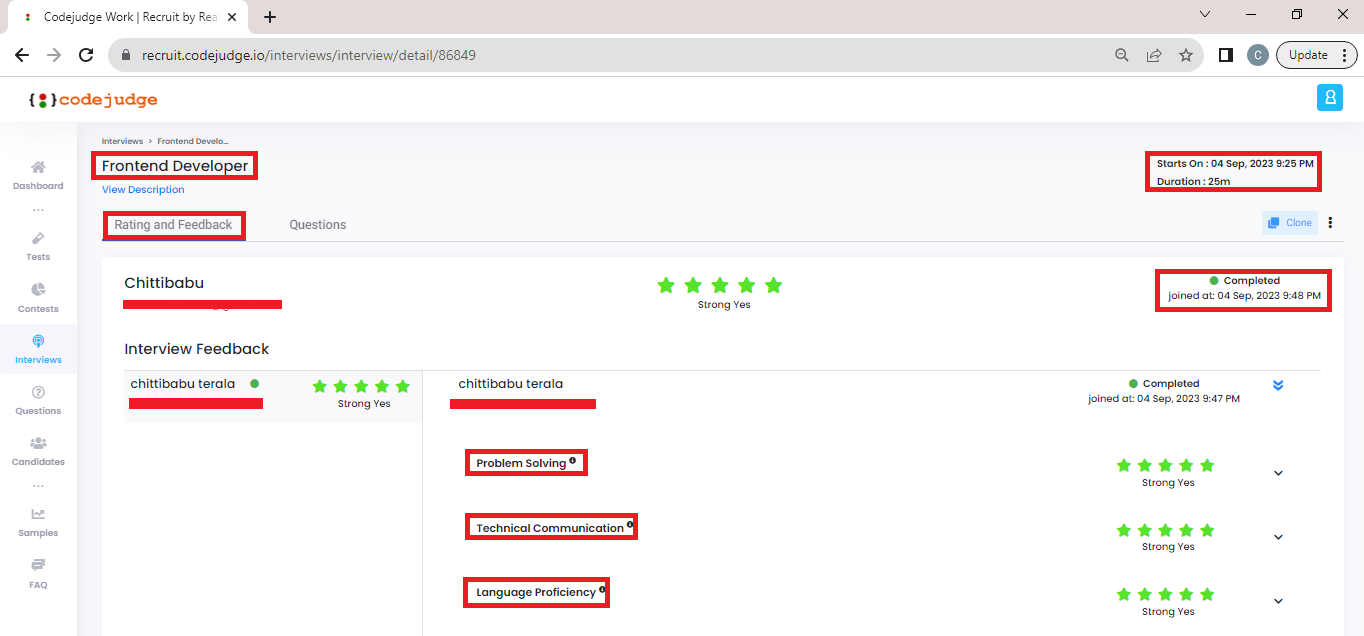Viewport: 1364px width, 636px height.
Task: Click the Interviews breadcrumb link
Action: click(122, 141)
